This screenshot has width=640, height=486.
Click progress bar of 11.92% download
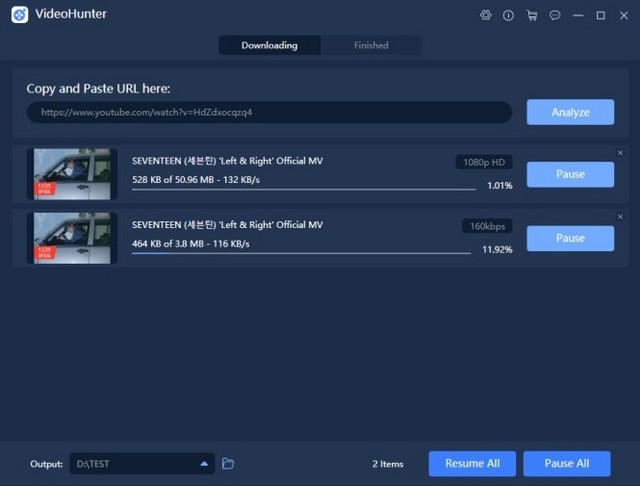[x=301, y=253]
